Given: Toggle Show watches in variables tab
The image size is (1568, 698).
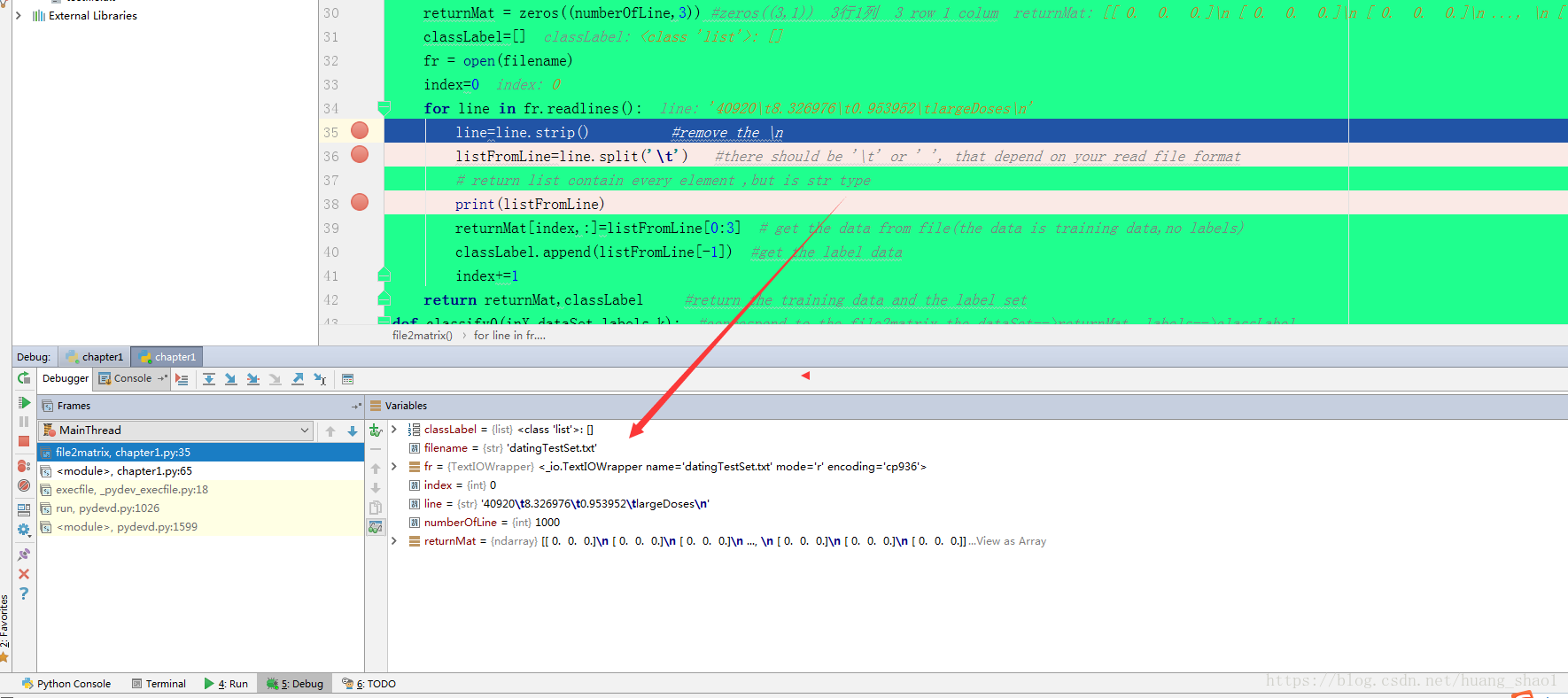Looking at the screenshot, I should pos(376,527).
